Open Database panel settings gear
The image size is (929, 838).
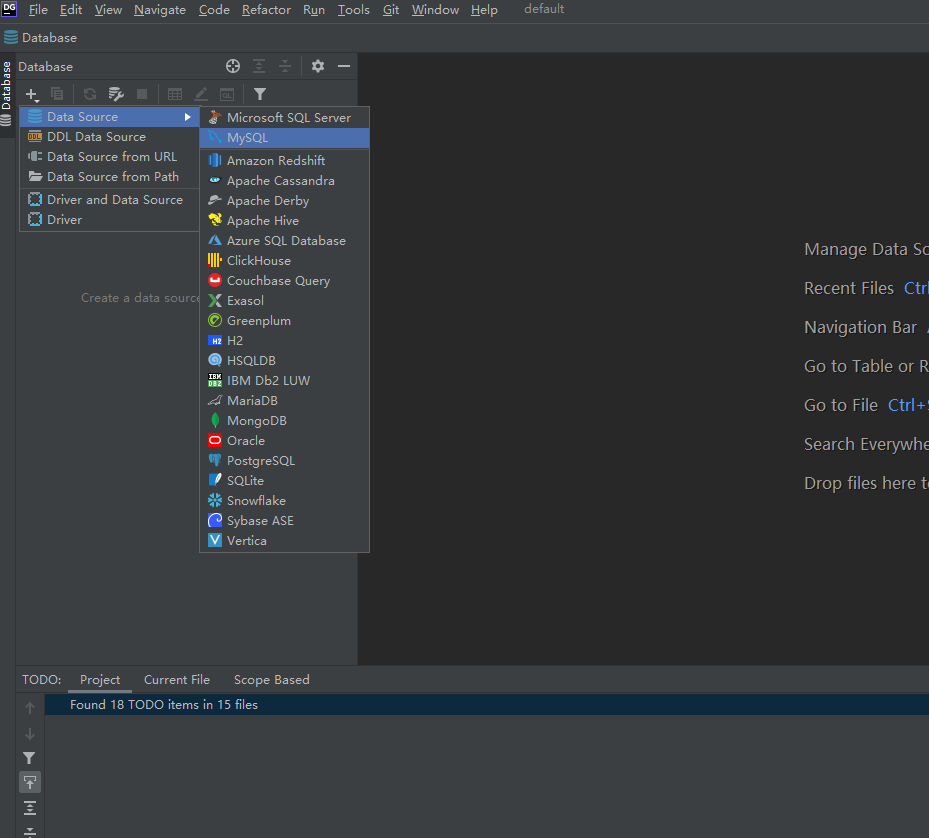(318, 66)
